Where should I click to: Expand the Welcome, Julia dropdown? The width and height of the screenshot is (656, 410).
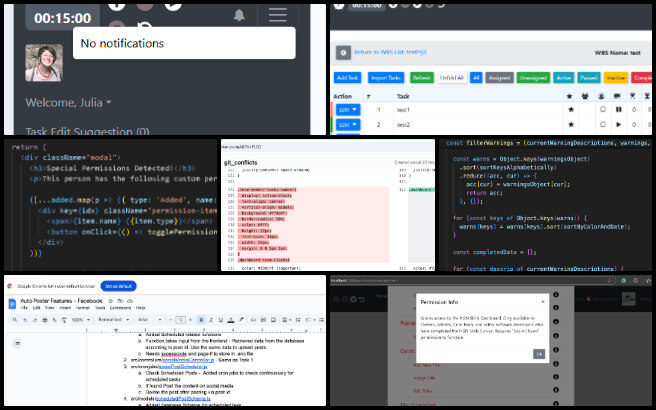[x=68, y=102]
